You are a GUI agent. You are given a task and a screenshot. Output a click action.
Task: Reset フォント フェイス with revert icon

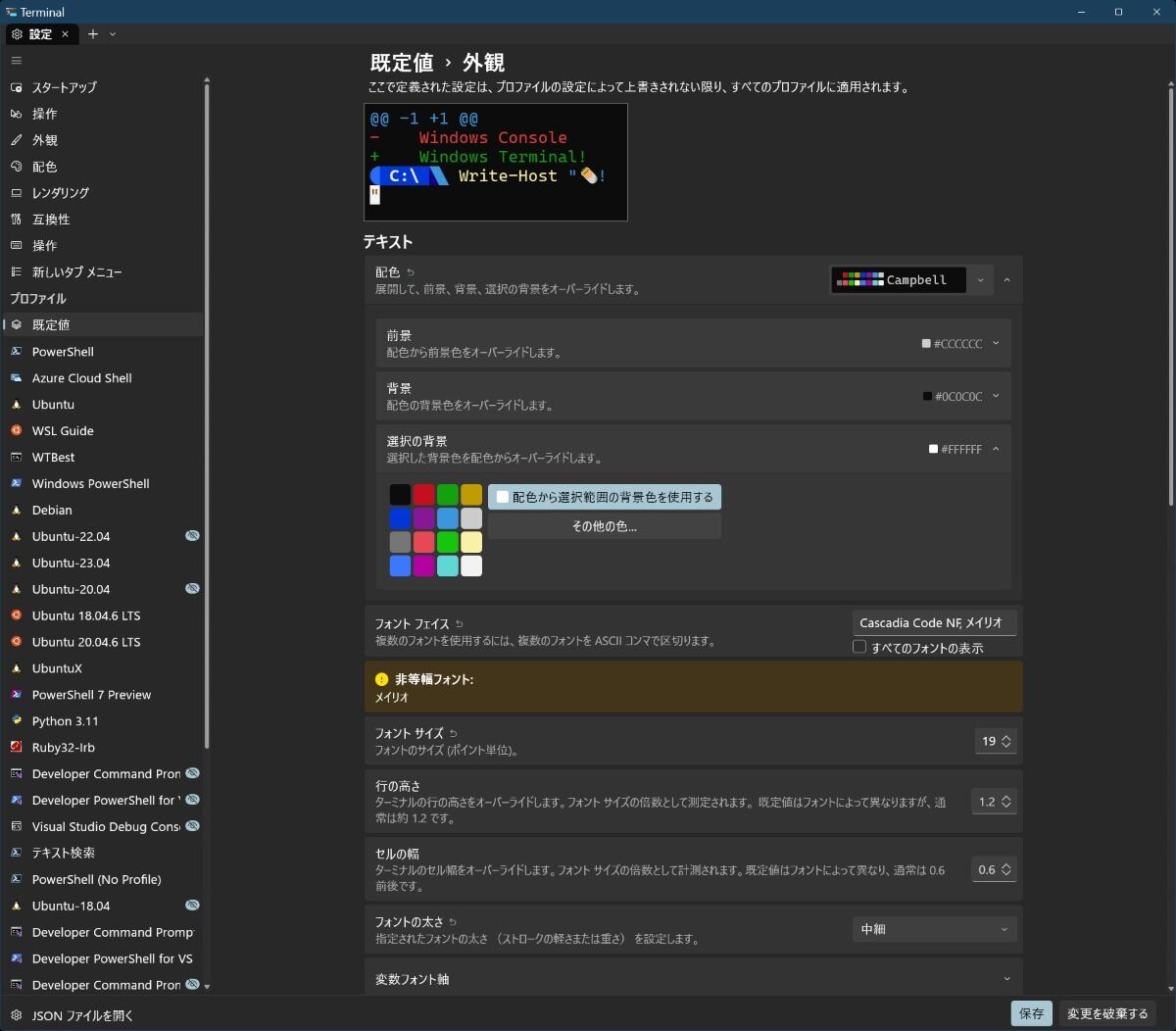tap(459, 623)
